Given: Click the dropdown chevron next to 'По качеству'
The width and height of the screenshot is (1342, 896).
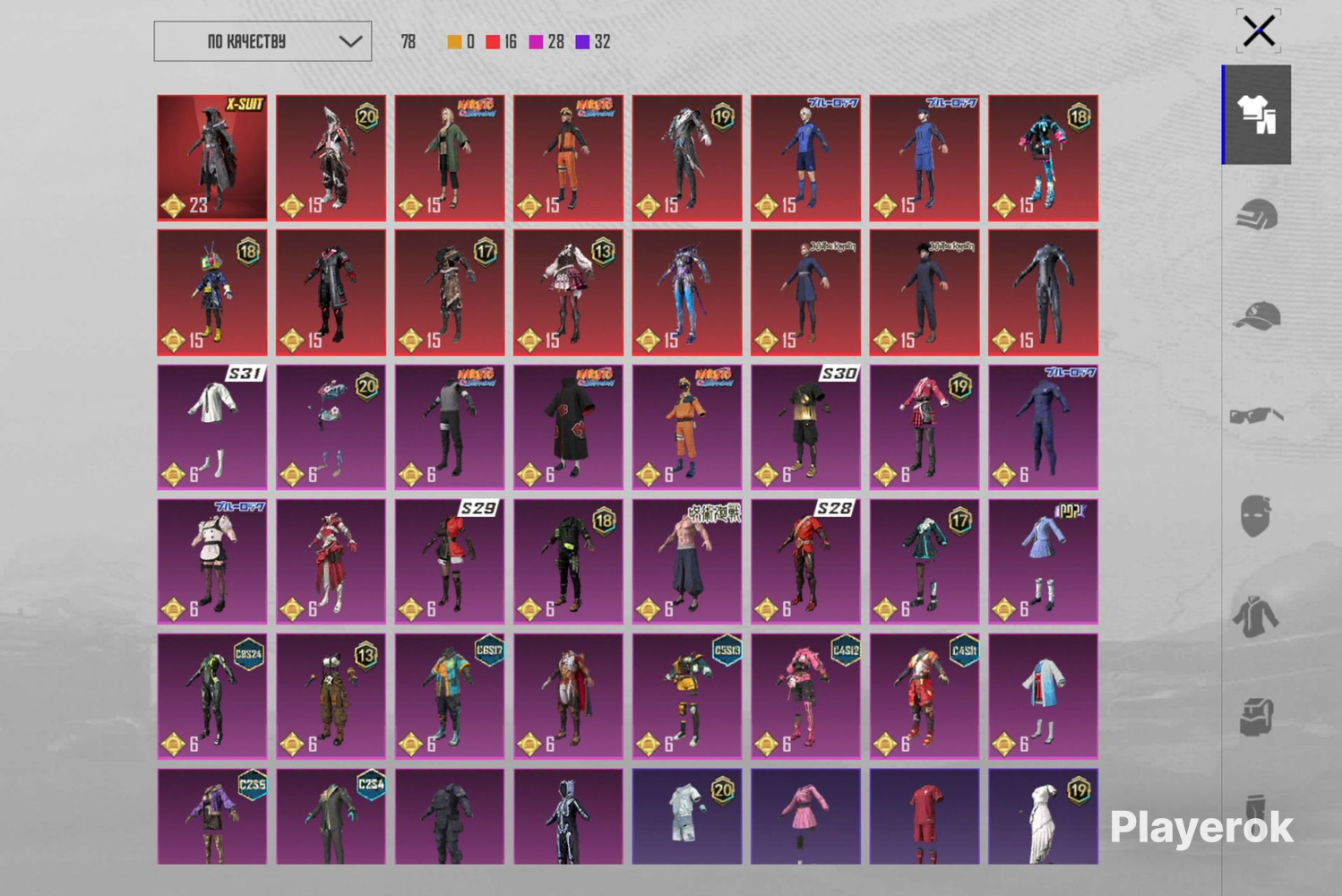Looking at the screenshot, I should coord(350,41).
